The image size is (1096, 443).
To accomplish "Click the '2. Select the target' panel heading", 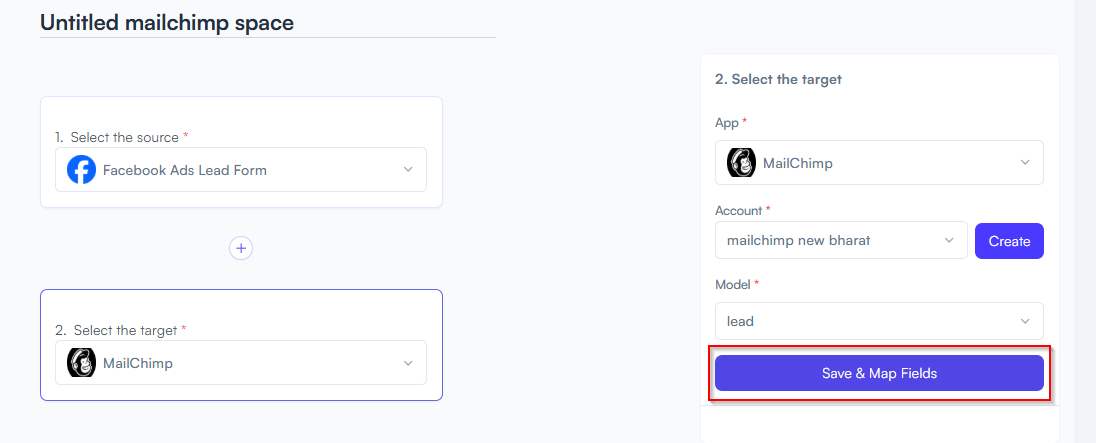I will [778, 79].
